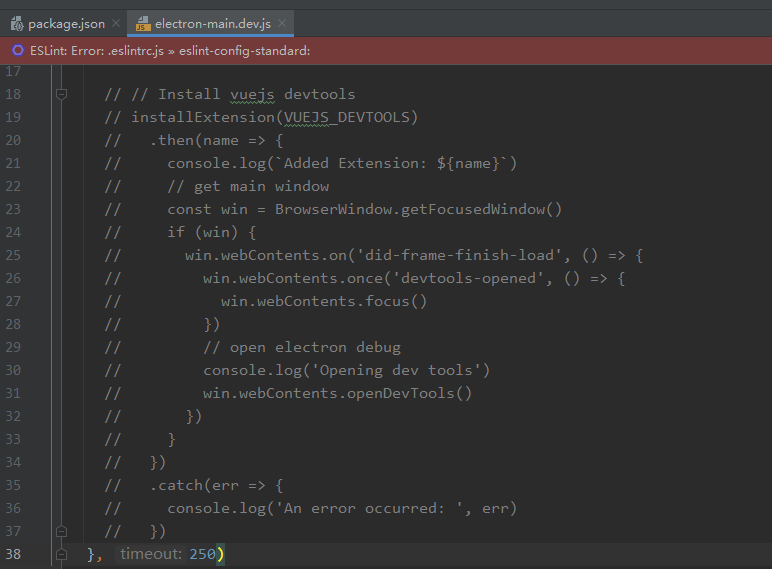Select the electron-main.dev.js tab
This screenshot has width=772, height=569.
[x=210, y=24]
